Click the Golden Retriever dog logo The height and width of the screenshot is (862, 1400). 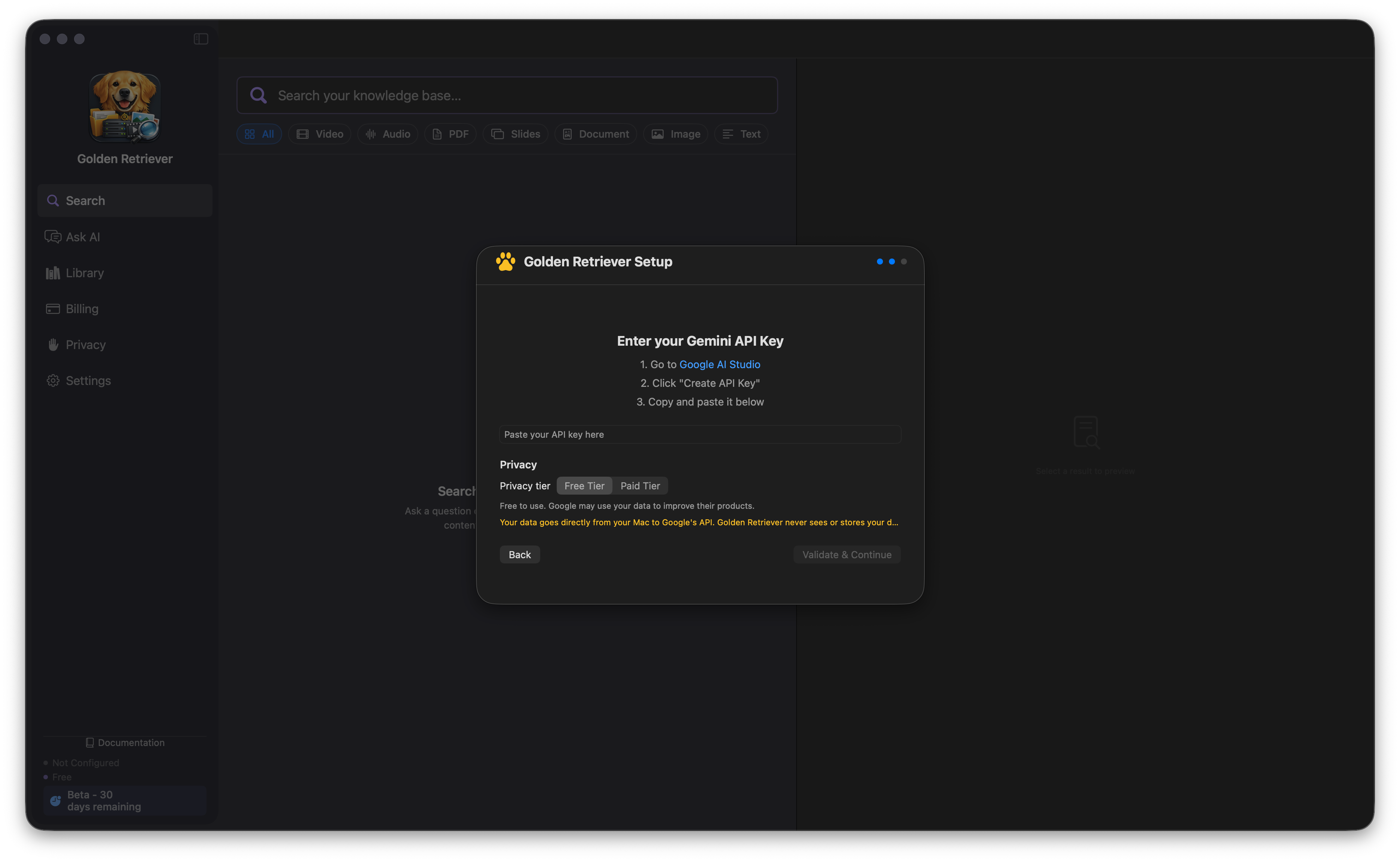125,107
